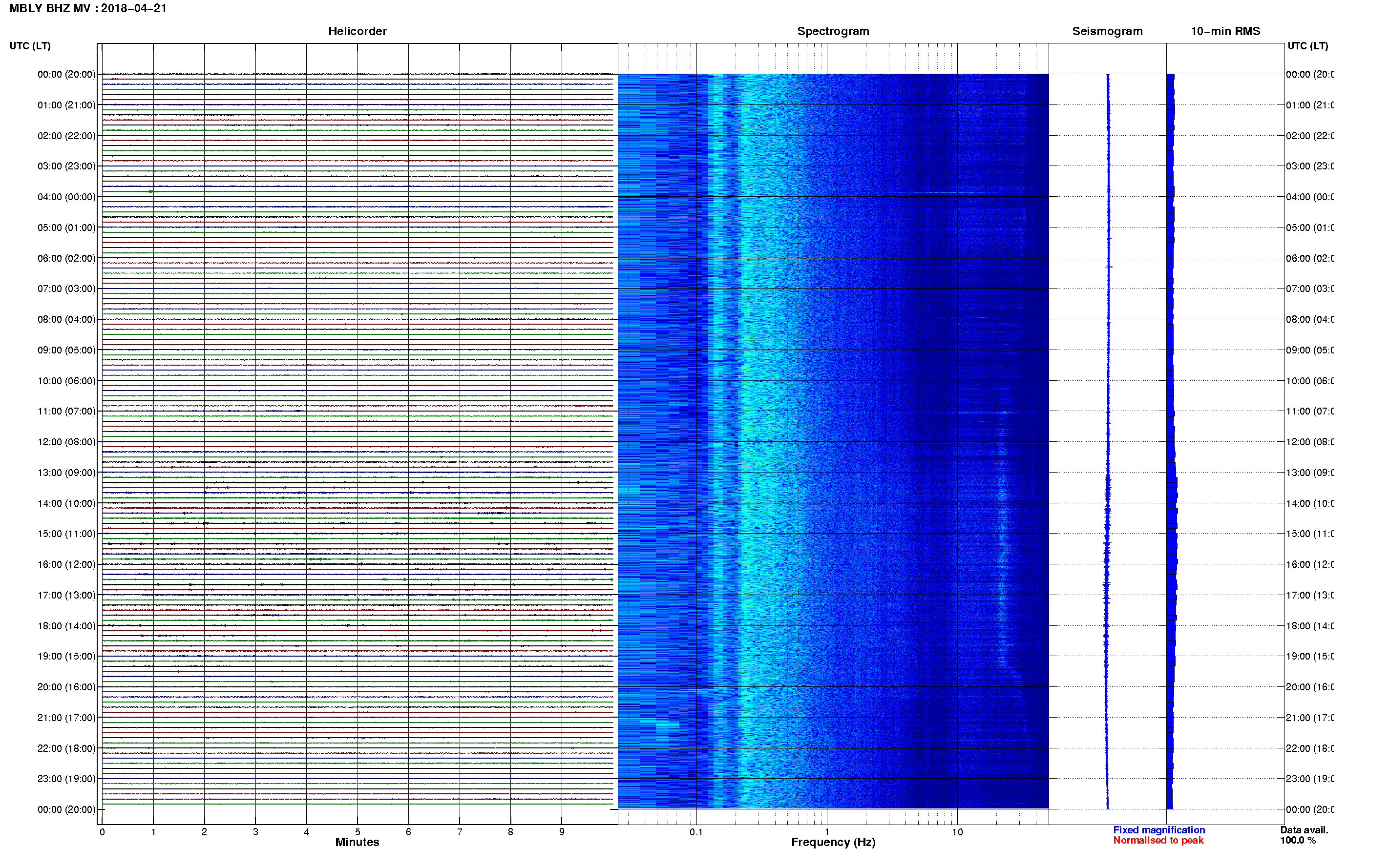Select helicorder time label '11:00 (07:00)'
This screenshot has width=1389, height=868.
(66, 412)
